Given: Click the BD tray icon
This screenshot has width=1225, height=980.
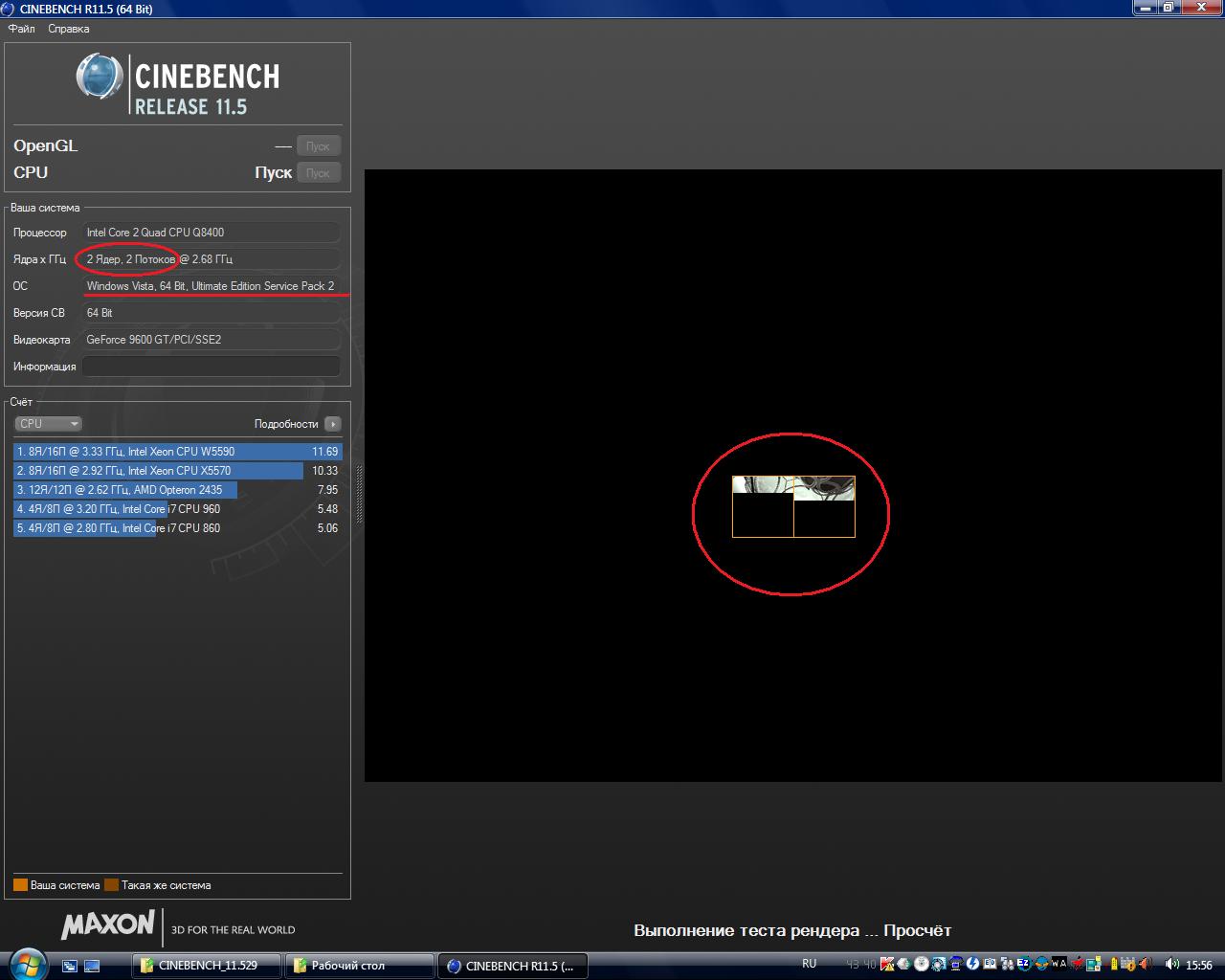Looking at the screenshot, I should [x=990, y=965].
